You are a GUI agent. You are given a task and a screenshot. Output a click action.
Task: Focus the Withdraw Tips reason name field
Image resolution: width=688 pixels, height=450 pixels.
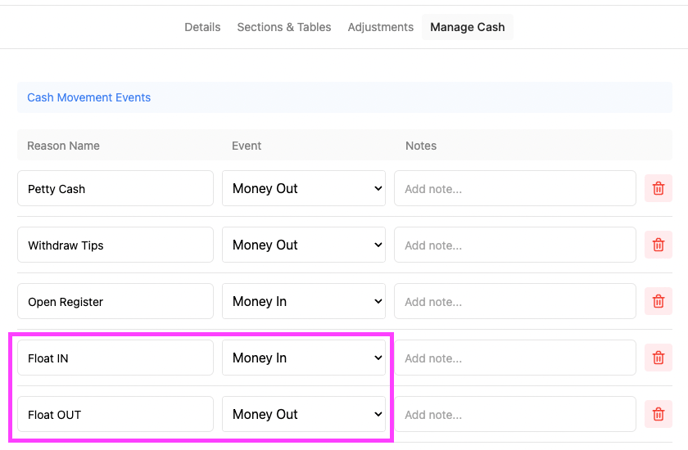click(x=115, y=245)
